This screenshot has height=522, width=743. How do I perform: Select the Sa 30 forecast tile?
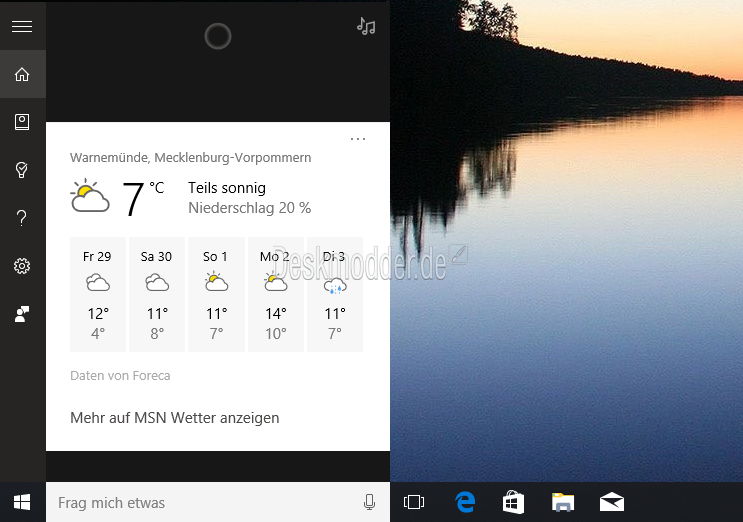click(157, 295)
